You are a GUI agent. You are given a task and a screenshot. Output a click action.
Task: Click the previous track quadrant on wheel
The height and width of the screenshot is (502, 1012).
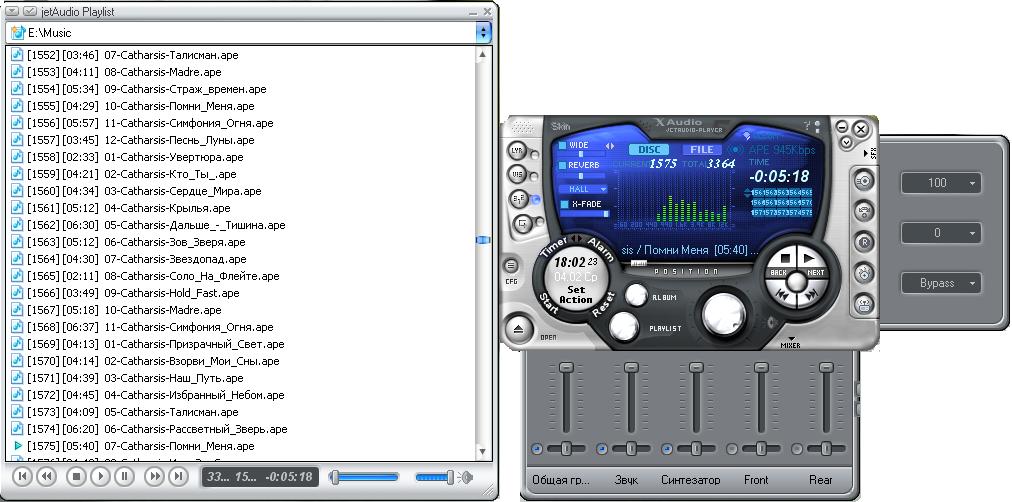point(784,295)
